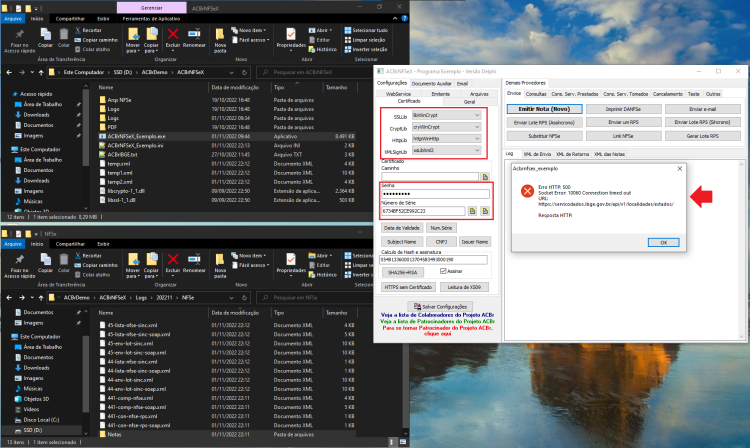Open Novo item dropdown in ACBrNFSeX Explorer
The width and height of the screenshot is (750, 448).
(249, 30)
